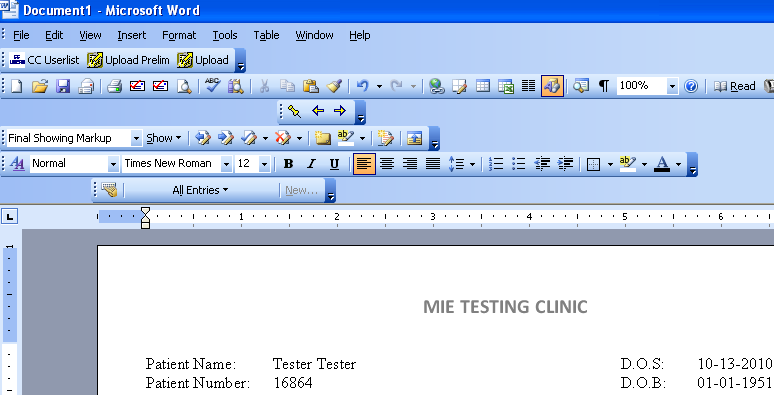Click the Font Color red A button
Image resolution: width=774 pixels, height=399 pixels.
coord(662,164)
